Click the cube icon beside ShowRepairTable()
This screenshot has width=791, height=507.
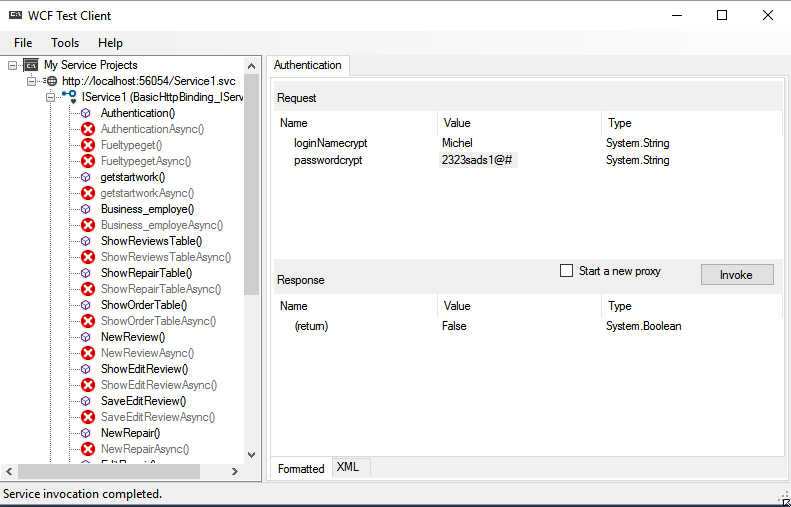point(86,273)
